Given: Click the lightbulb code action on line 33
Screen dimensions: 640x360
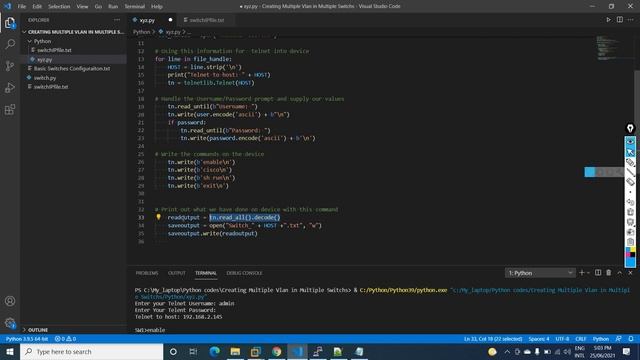Looking at the screenshot, I should tap(158, 217).
